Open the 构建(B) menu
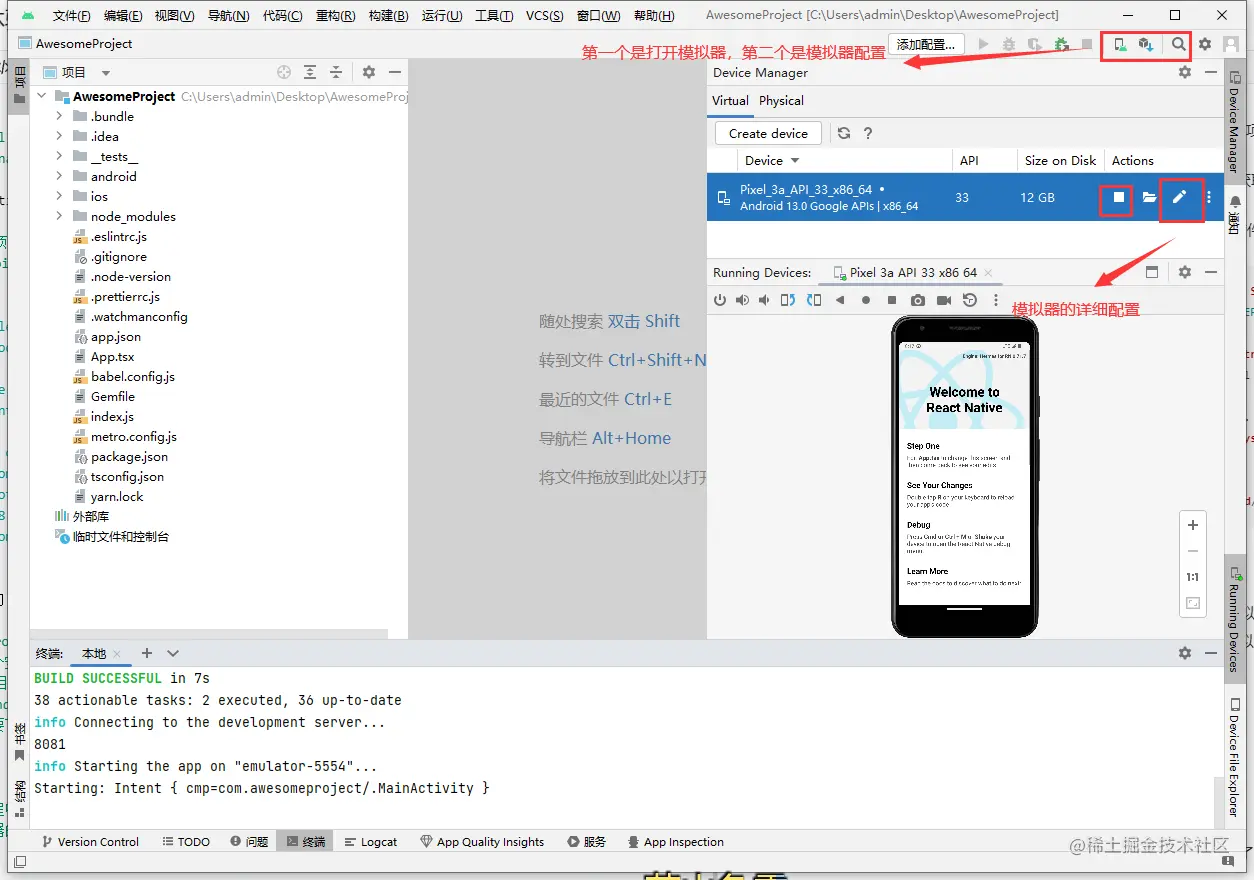Image resolution: width=1254 pixels, height=880 pixels. tap(388, 16)
